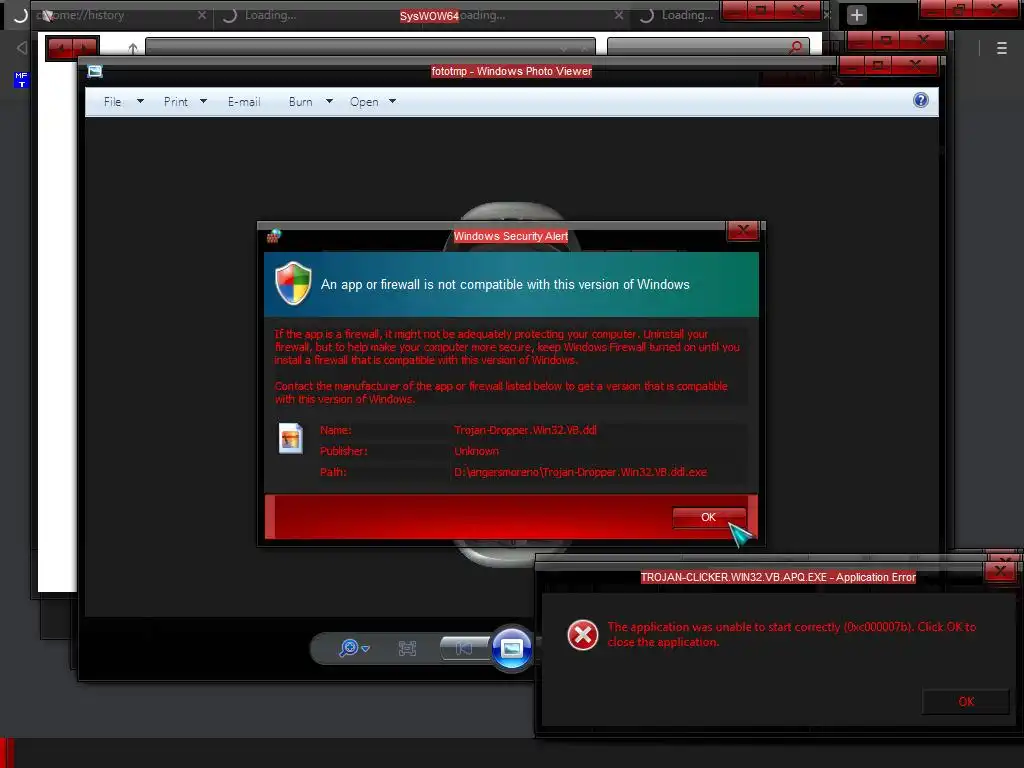
Task: Open the File menu in Photo Viewer
Action: [x=112, y=102]
